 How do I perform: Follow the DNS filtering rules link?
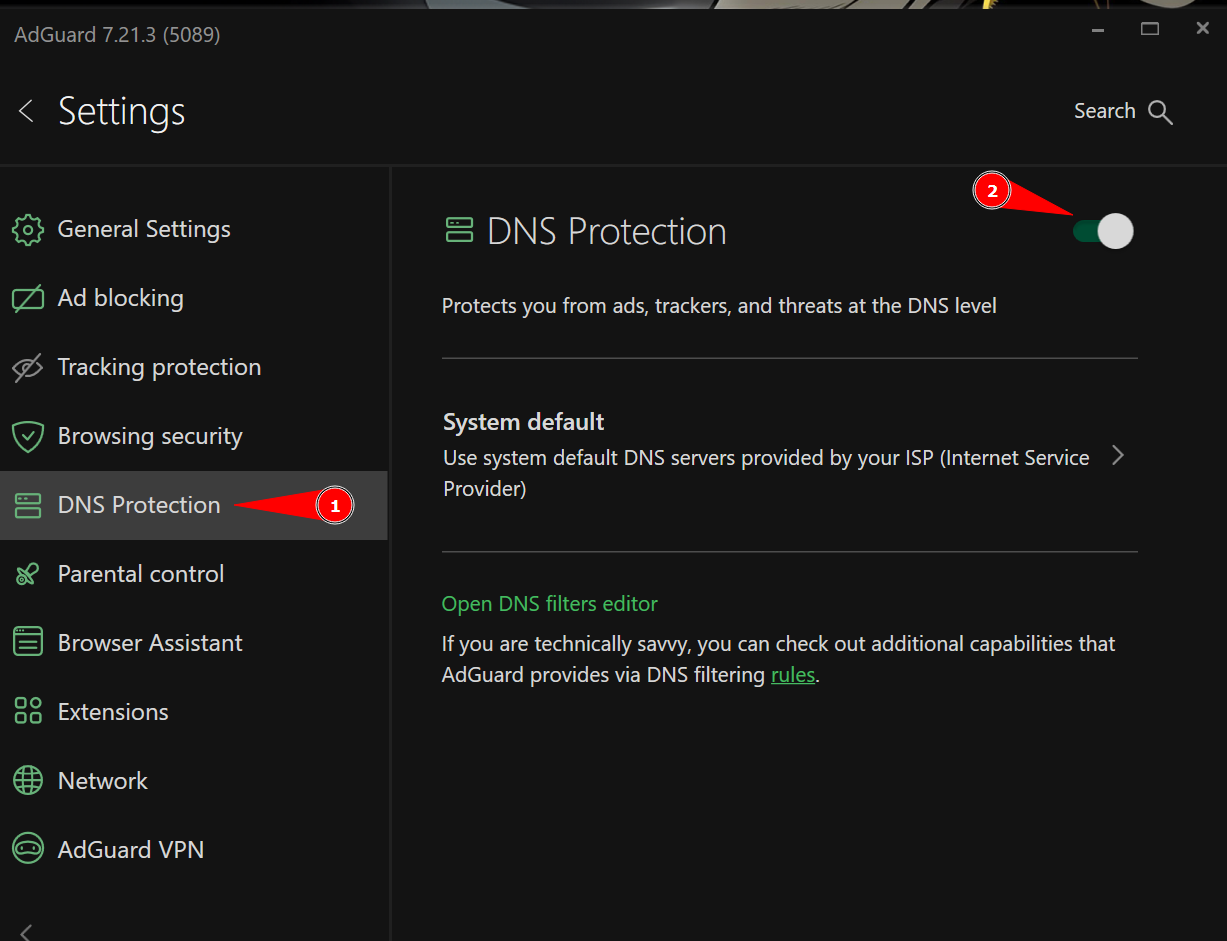[792, 675]
